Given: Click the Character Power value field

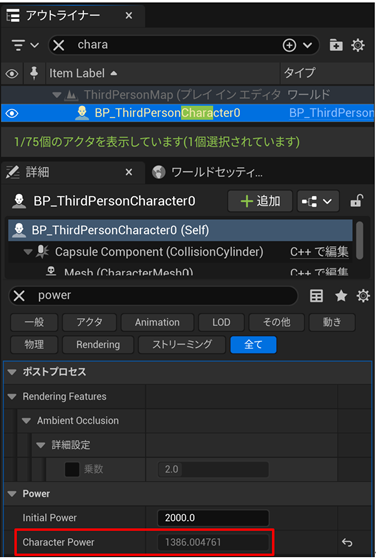Looking at the screenshot, I should coord(213,542).
